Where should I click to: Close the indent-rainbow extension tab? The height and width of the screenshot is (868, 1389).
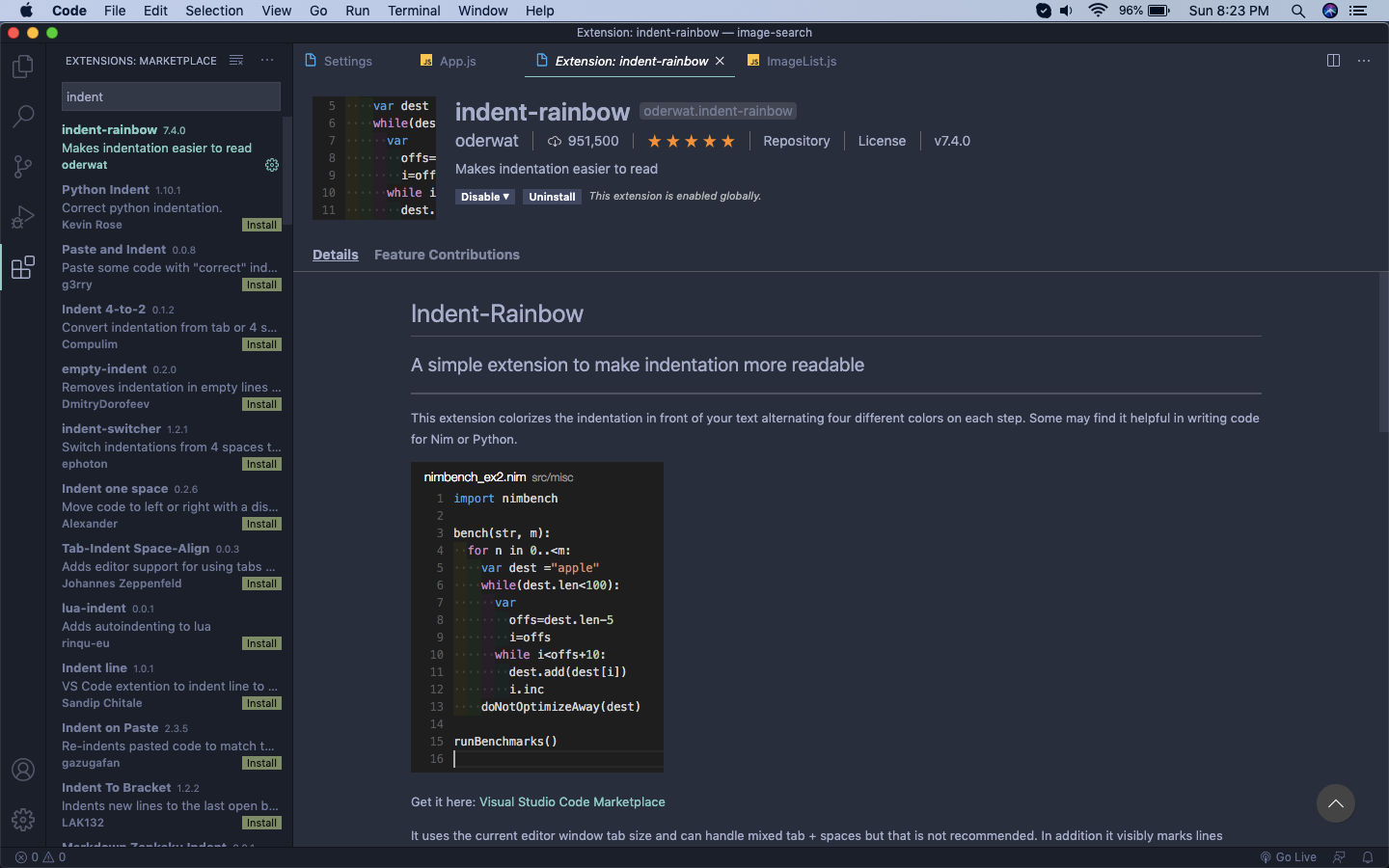720,61
